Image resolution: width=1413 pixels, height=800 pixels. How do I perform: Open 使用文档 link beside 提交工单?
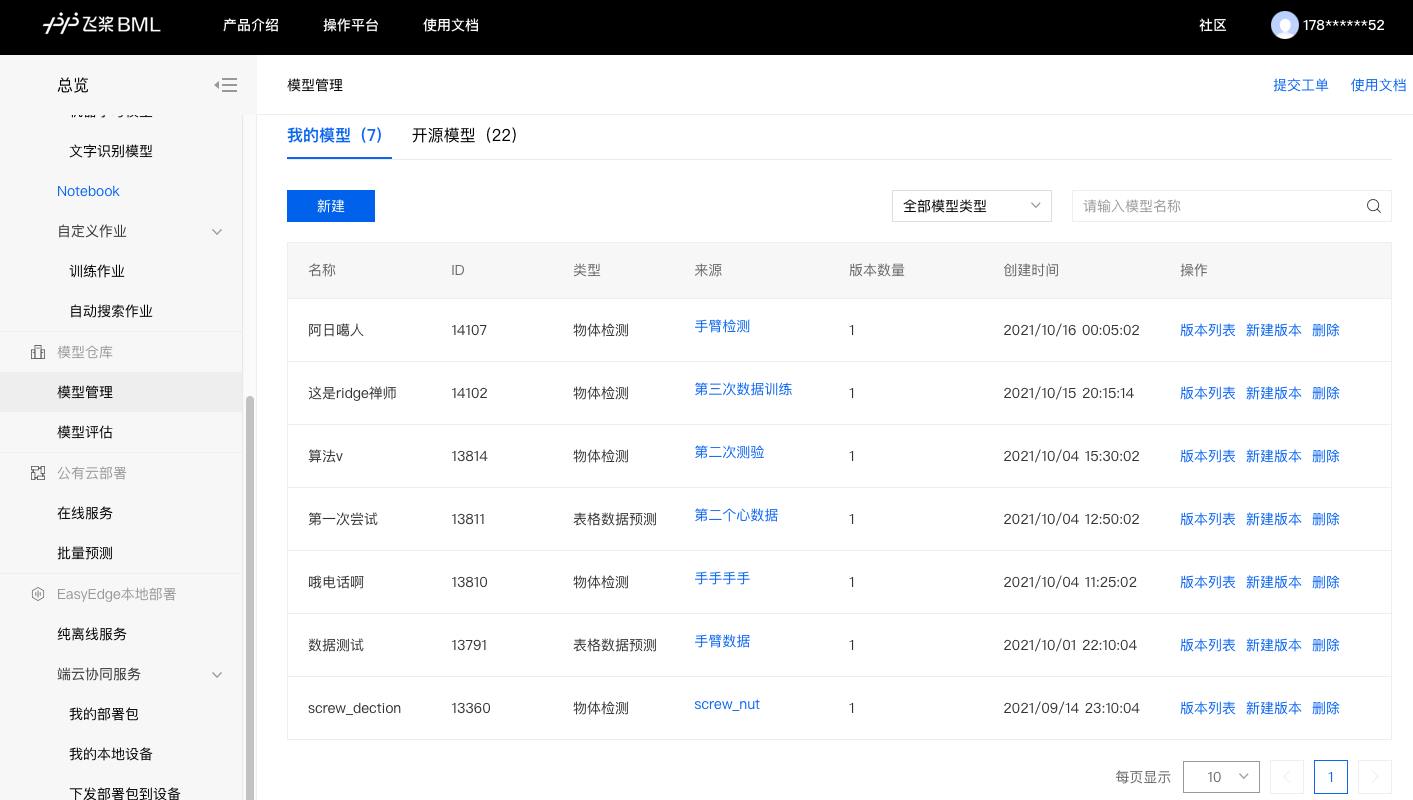(x=1379, y=85)
